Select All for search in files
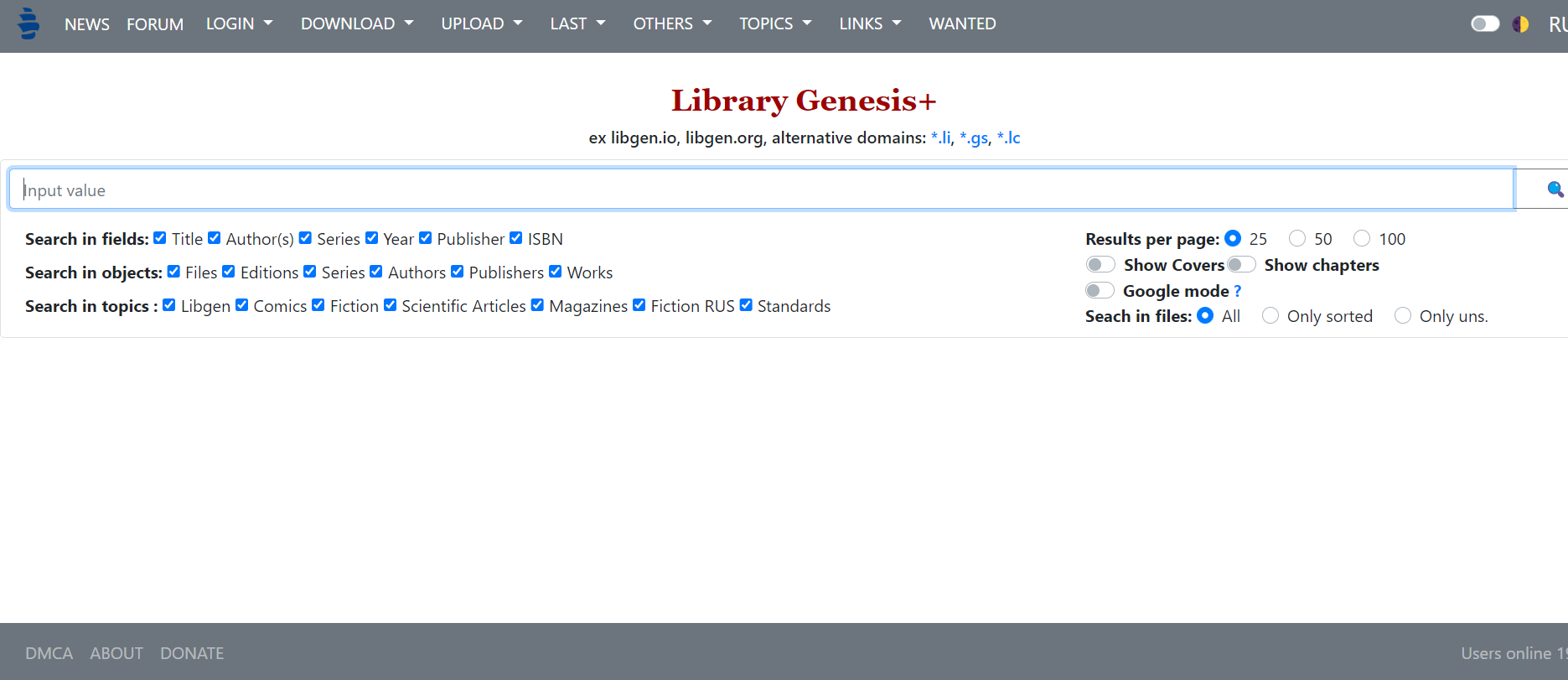Screen dimensions: 1568x680 coord(1205,316)
